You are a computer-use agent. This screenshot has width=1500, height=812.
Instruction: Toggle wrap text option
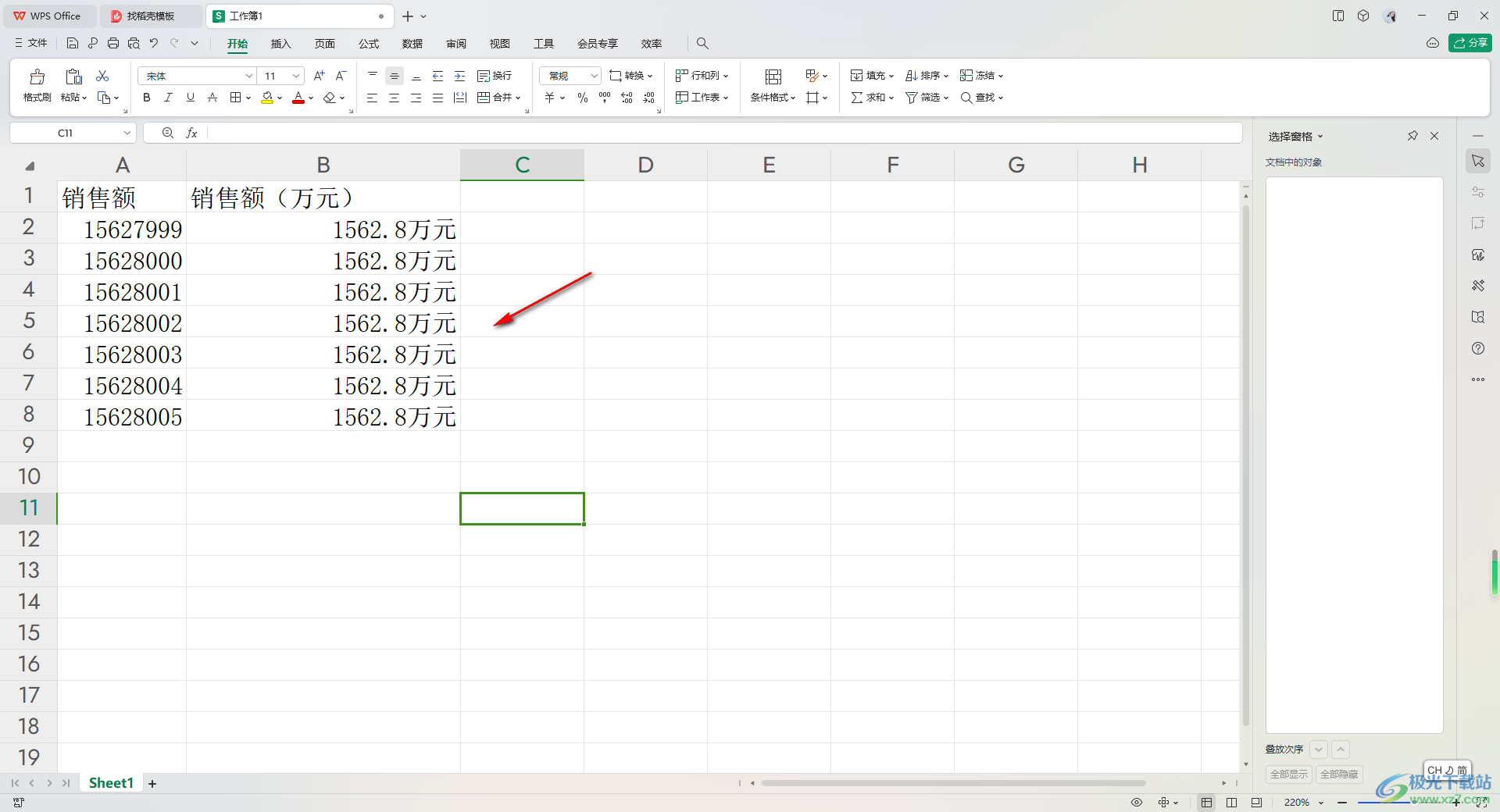click(495, 76)
